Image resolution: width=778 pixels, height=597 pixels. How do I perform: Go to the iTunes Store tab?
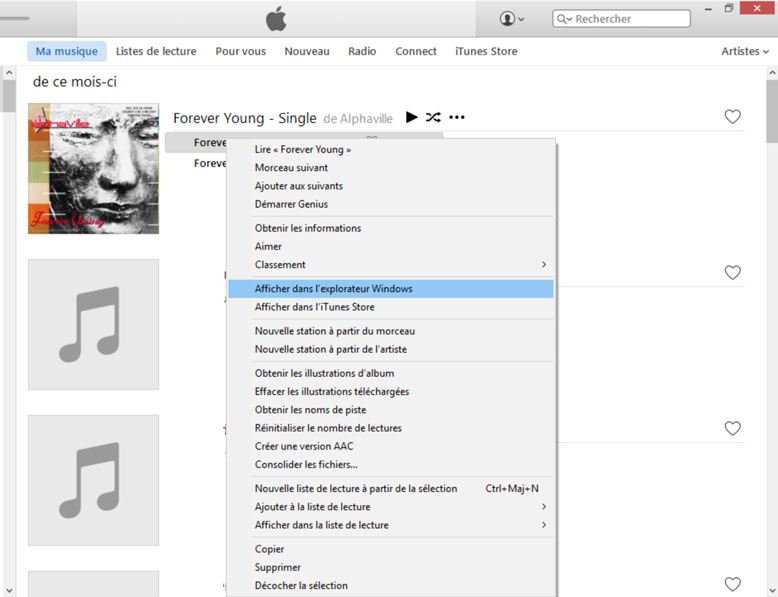(x=486, y=51)
